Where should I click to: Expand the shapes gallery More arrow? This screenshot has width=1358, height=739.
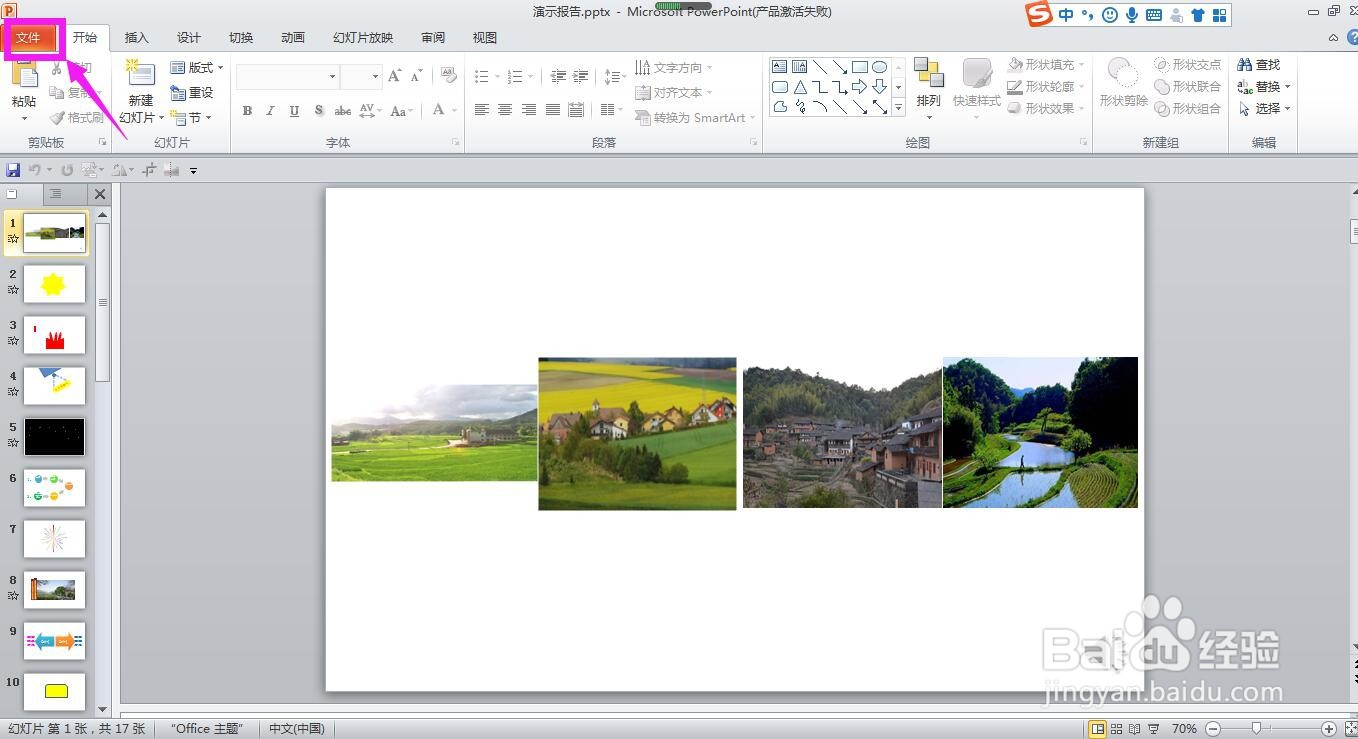point(898,107)
